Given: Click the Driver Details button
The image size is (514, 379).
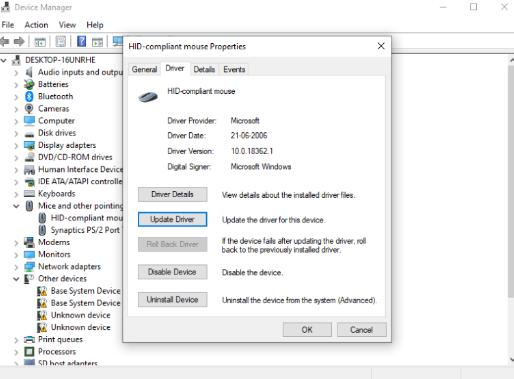Looking at the screenshot, I should (x=172, y=194).
